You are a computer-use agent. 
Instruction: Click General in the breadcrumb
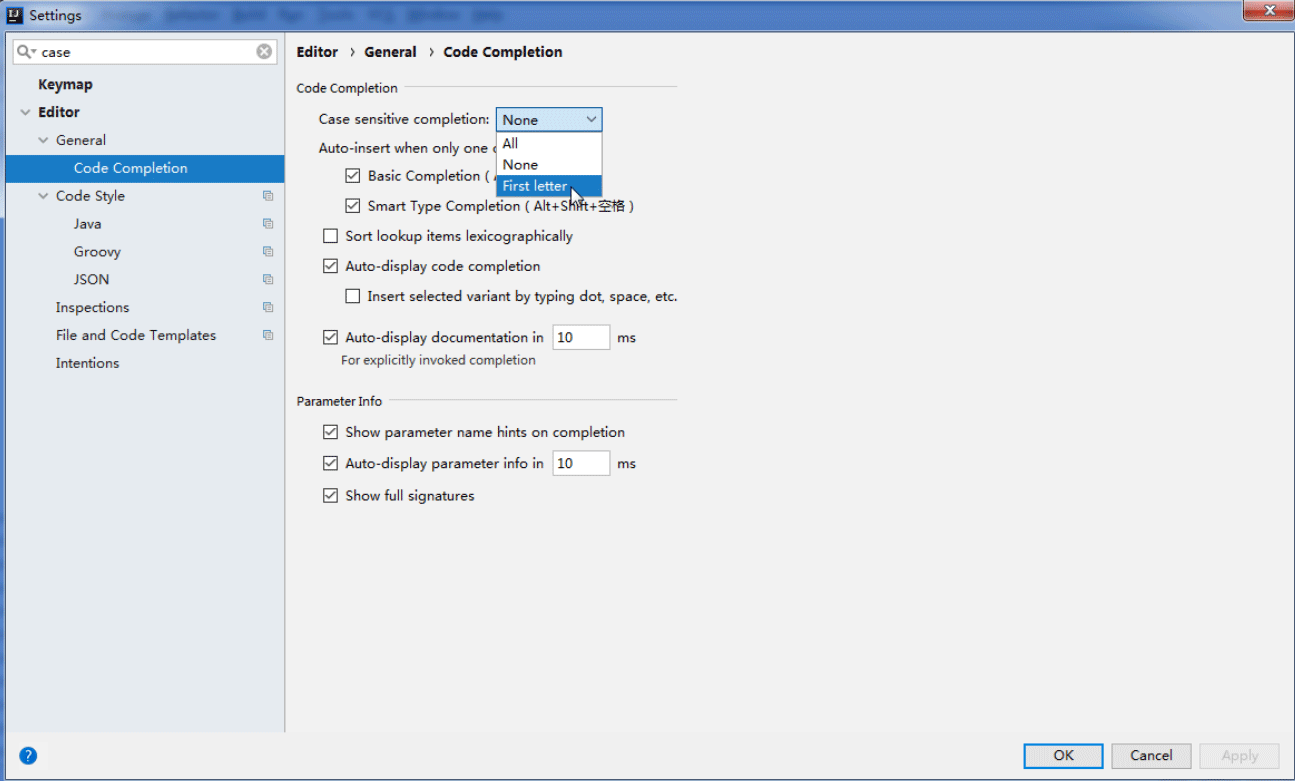pos(390,52)
